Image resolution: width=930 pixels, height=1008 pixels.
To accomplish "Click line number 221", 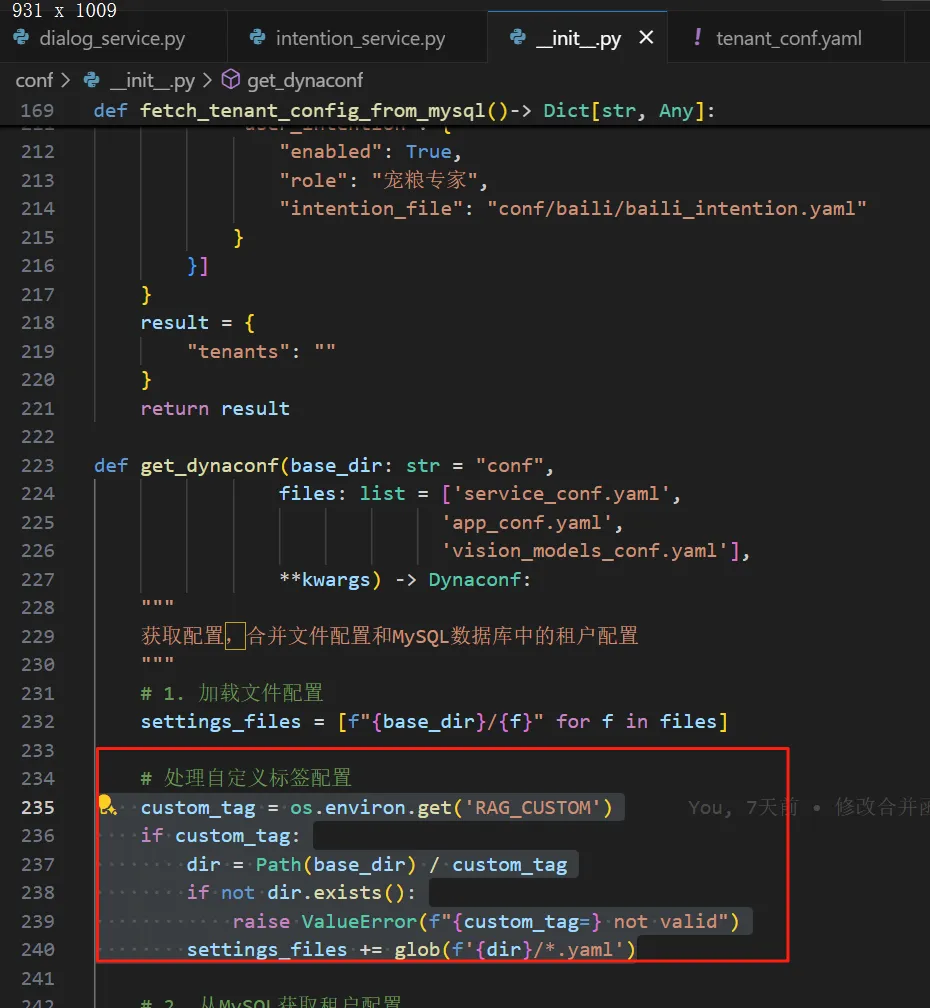I will coord(37,409).
